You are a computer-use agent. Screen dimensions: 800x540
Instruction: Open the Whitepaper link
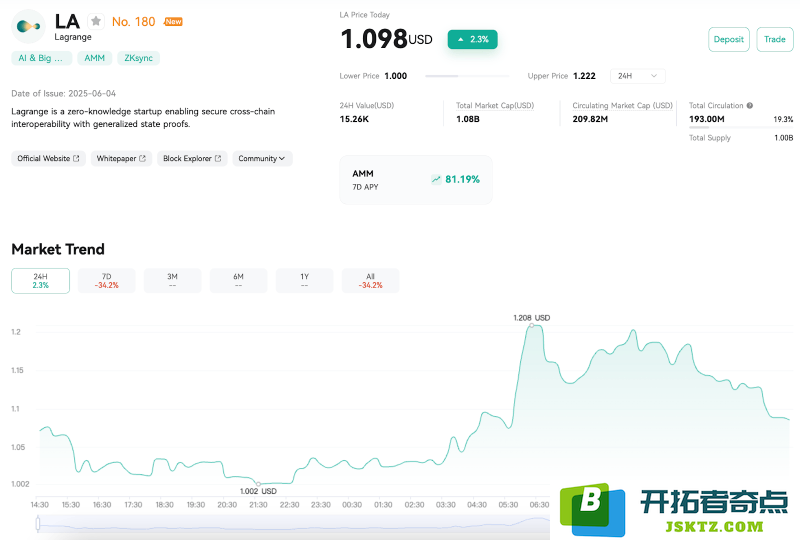click(121, 158)
